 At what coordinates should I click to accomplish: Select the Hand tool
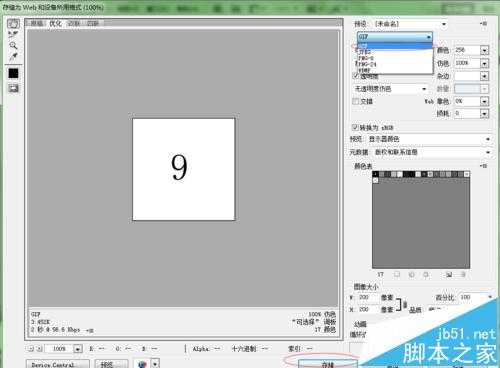(13, 23)
